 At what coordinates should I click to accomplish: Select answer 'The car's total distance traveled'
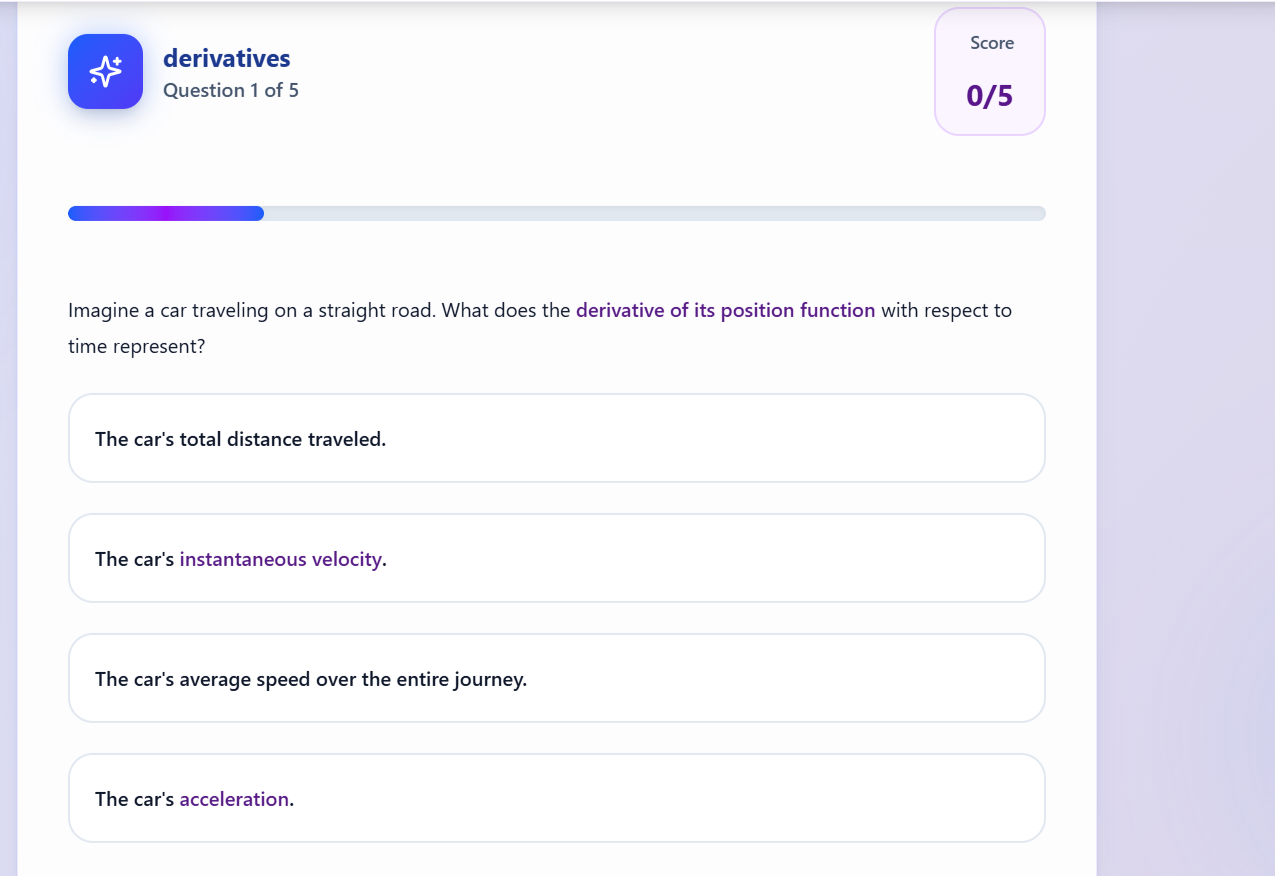556,438
